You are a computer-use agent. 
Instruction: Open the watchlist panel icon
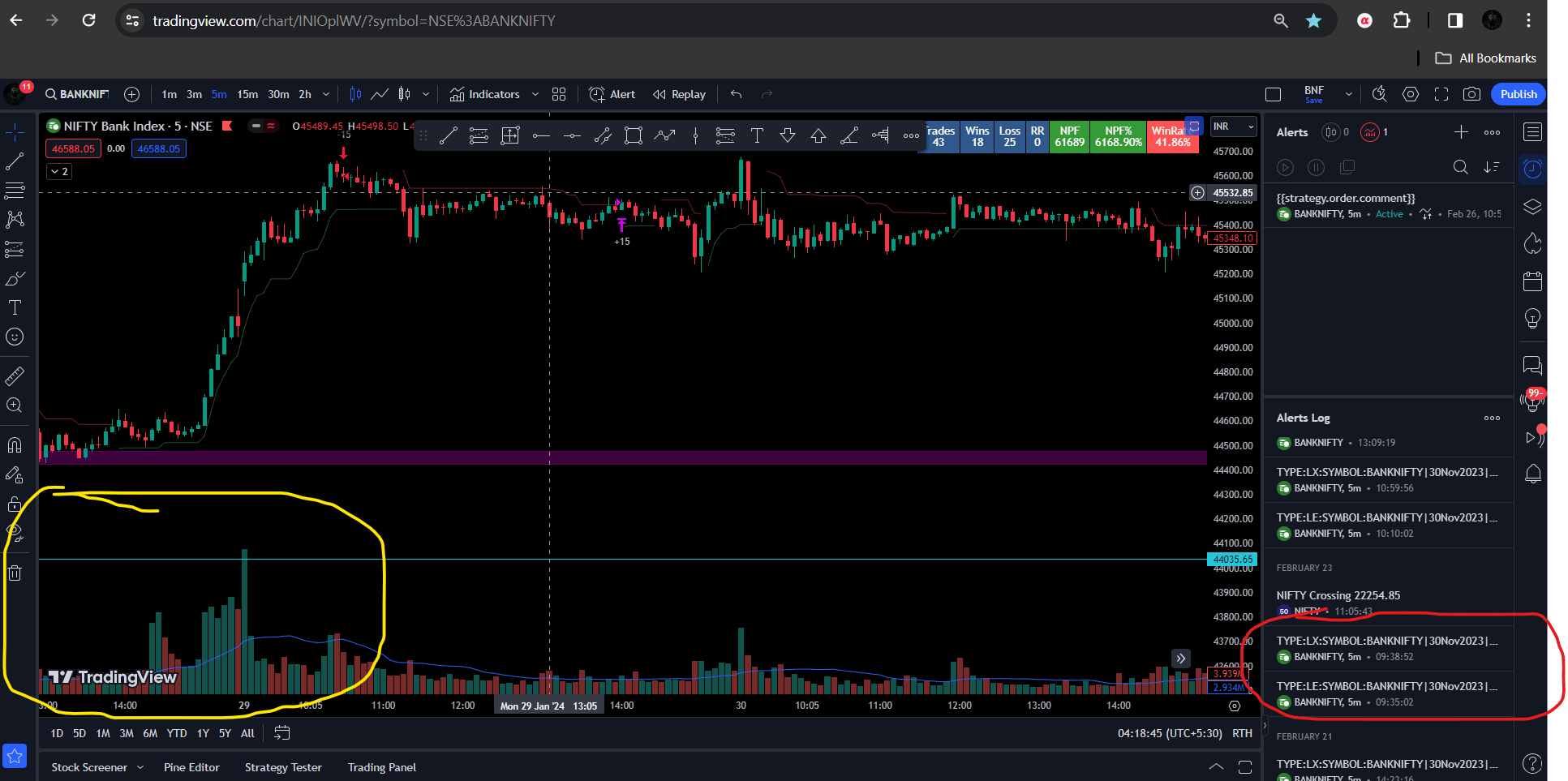(x=1532, y=131)
